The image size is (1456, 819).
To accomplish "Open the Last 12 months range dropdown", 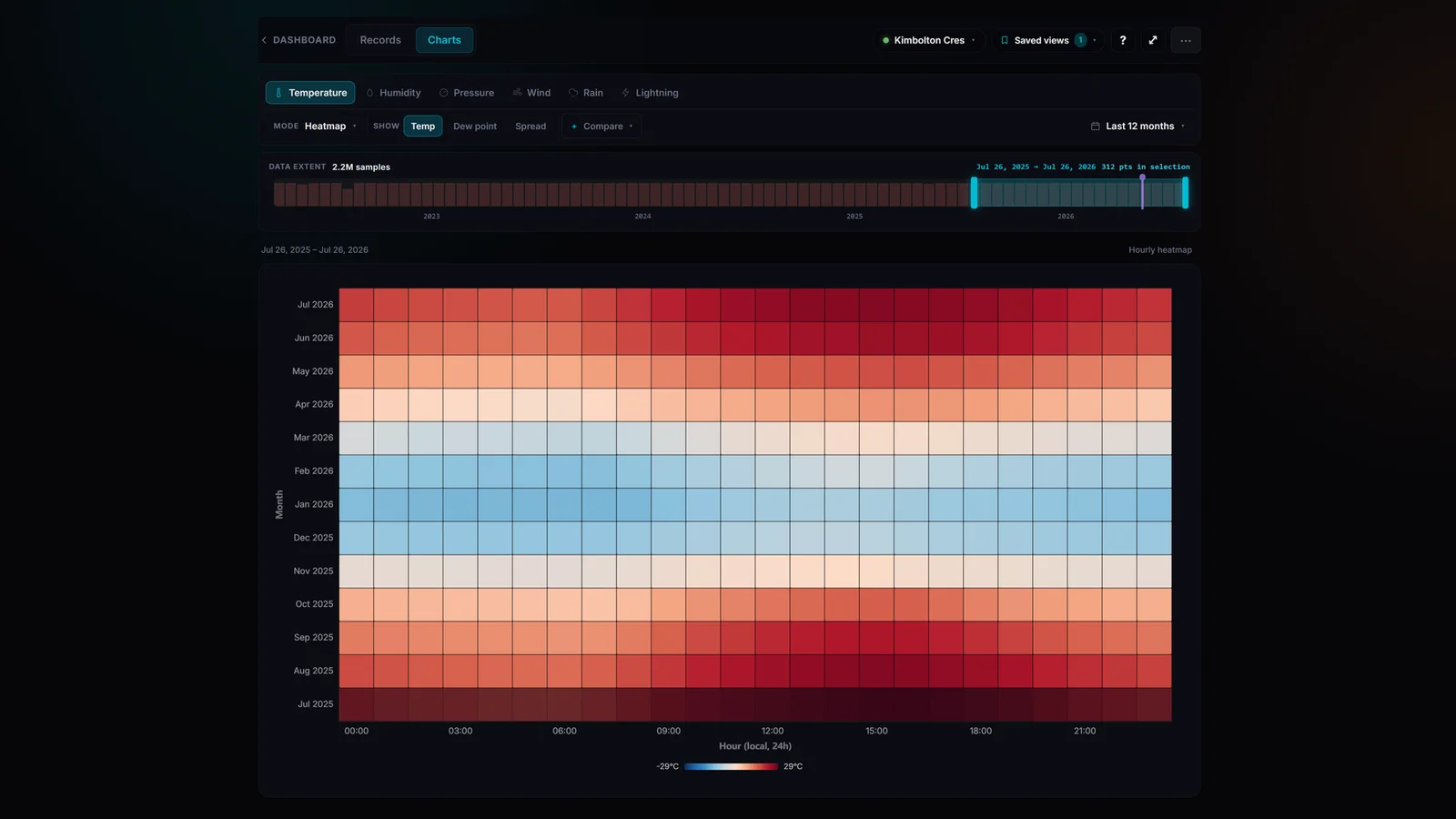I will point(1137,126).
